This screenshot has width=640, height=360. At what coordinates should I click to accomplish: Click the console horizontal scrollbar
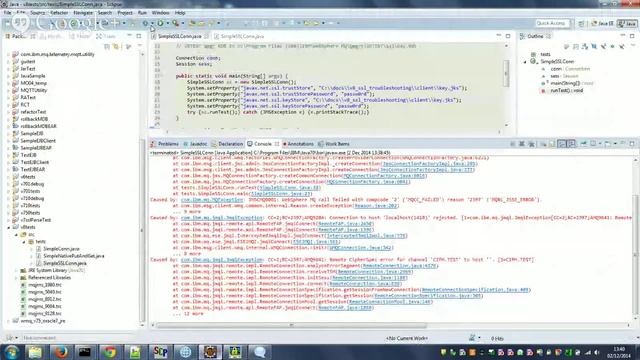pyautogui.click(x=291, y=325)
